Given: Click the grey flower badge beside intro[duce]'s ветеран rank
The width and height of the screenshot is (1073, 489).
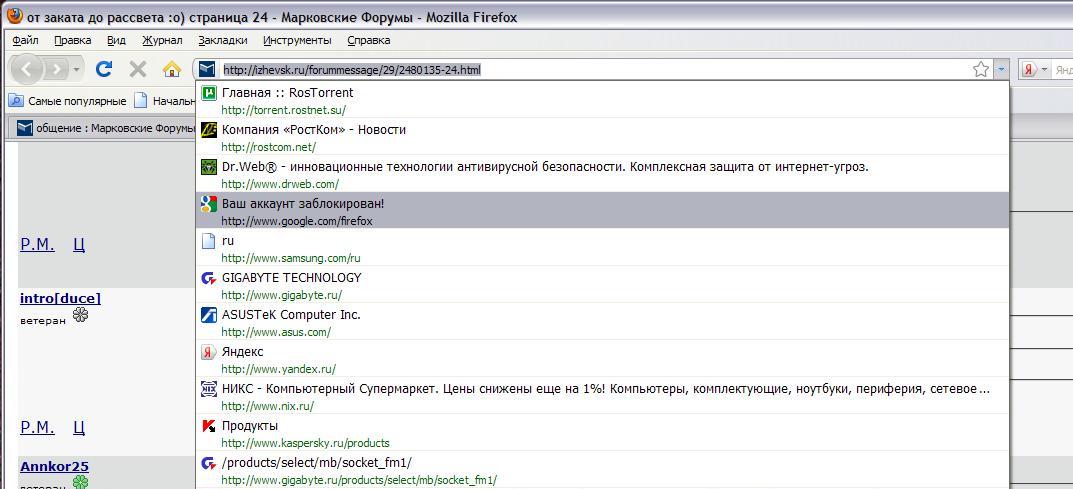Looking at the screenshot, I should (81, 315).
